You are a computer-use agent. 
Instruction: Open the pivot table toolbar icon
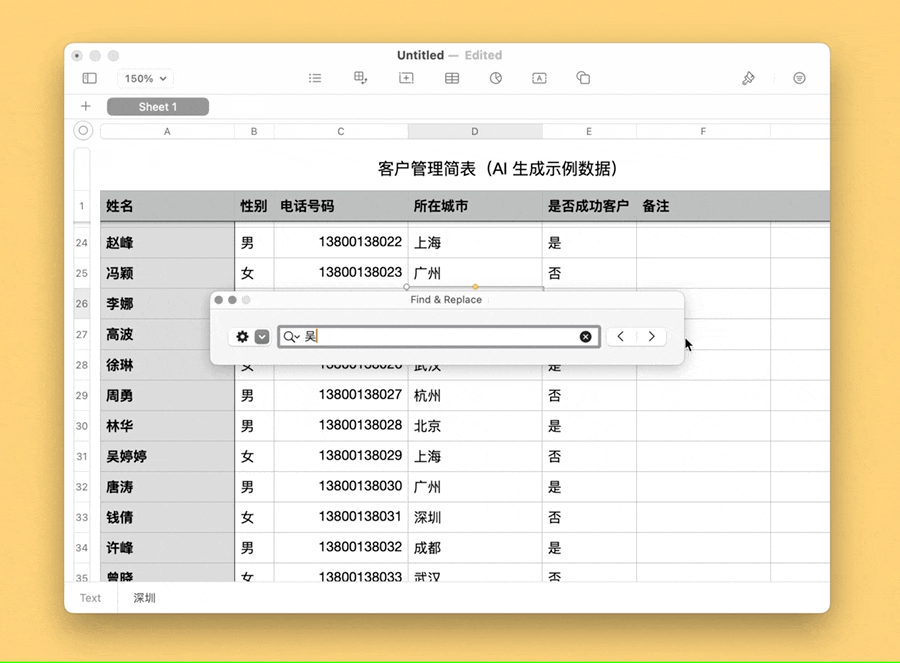tap(361, 78)
